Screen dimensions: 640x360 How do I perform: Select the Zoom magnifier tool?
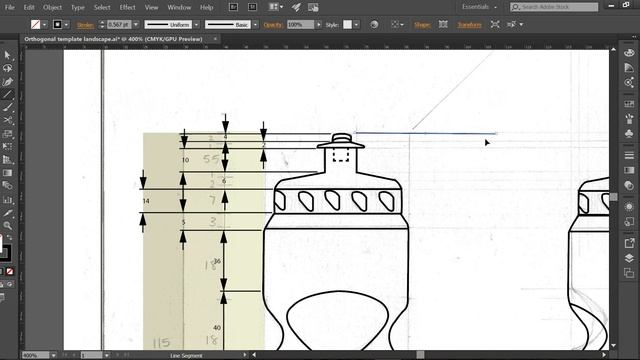[x=7, y=225]
